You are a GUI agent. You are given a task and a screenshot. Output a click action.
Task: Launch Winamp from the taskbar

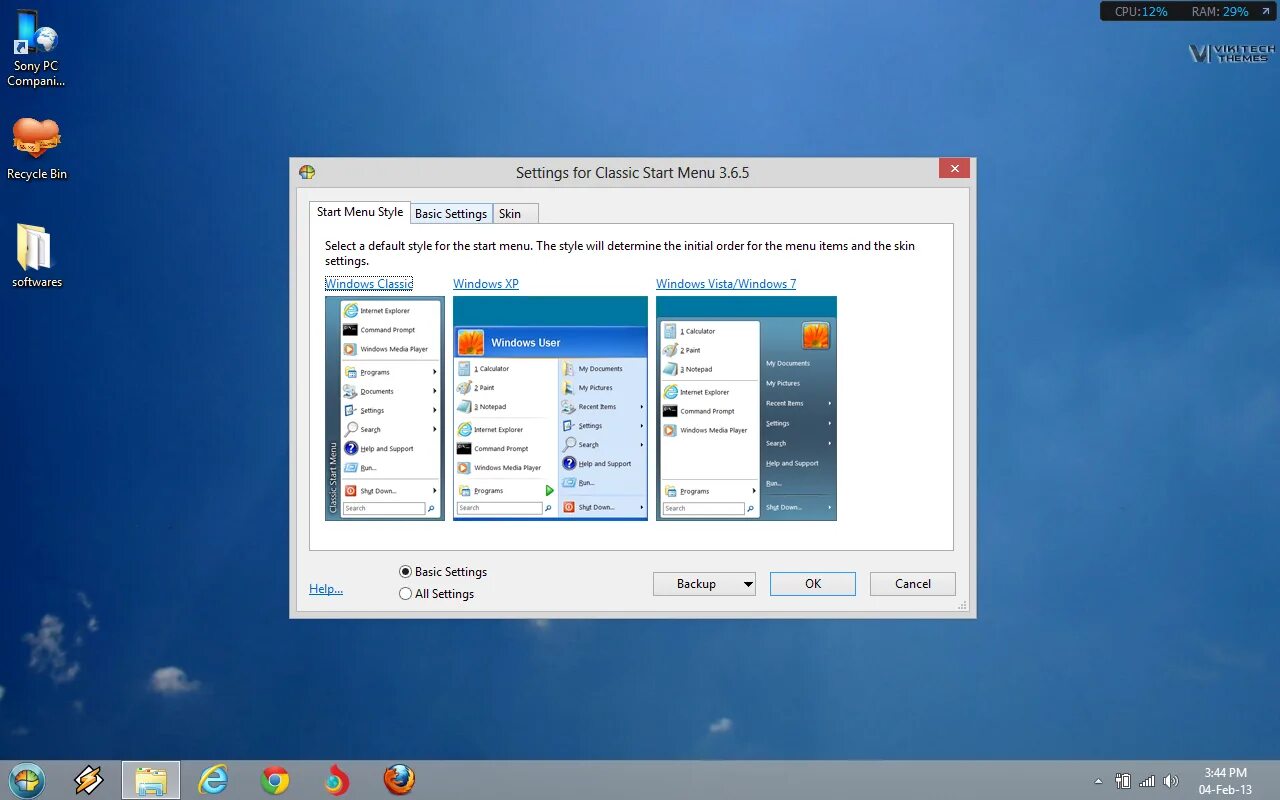point(89,780)
